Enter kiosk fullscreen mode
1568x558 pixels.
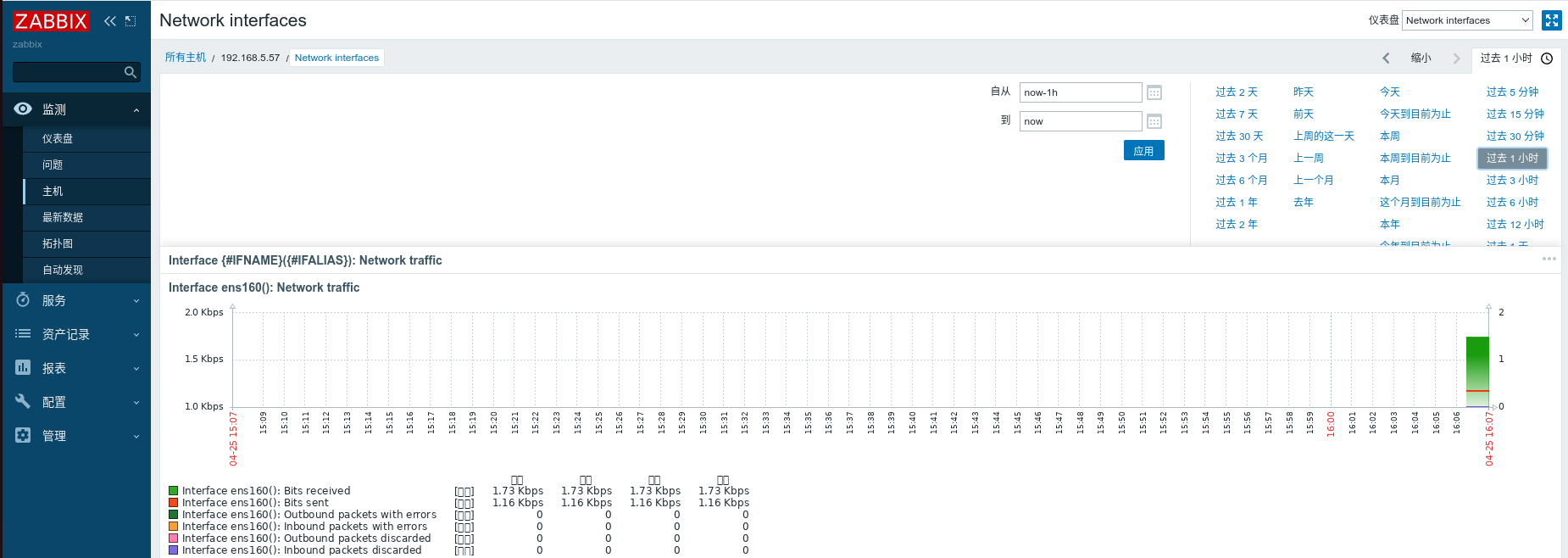[1551, 20]
